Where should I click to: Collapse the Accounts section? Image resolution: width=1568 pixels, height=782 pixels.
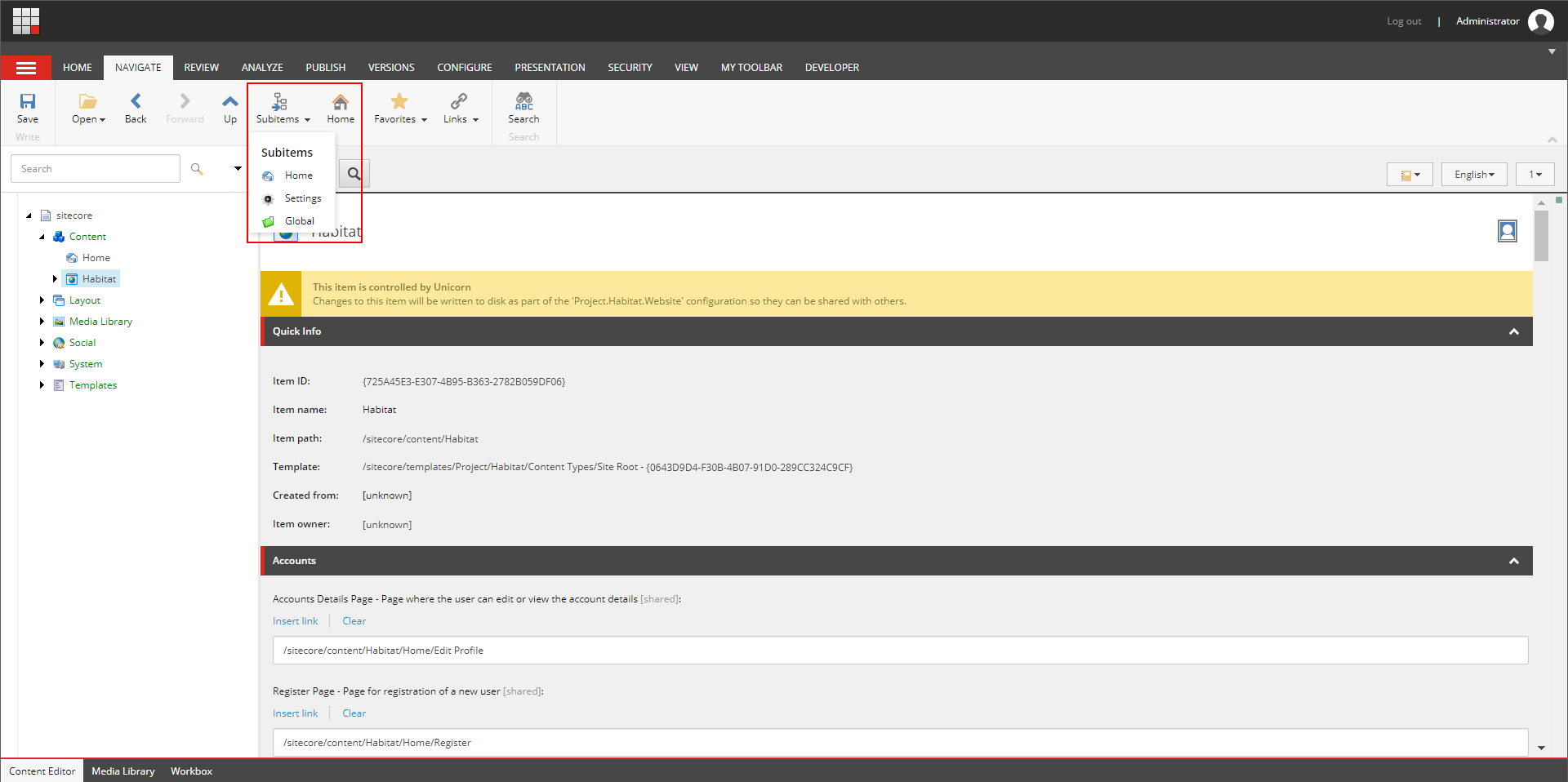click(x=1513, y=561)
